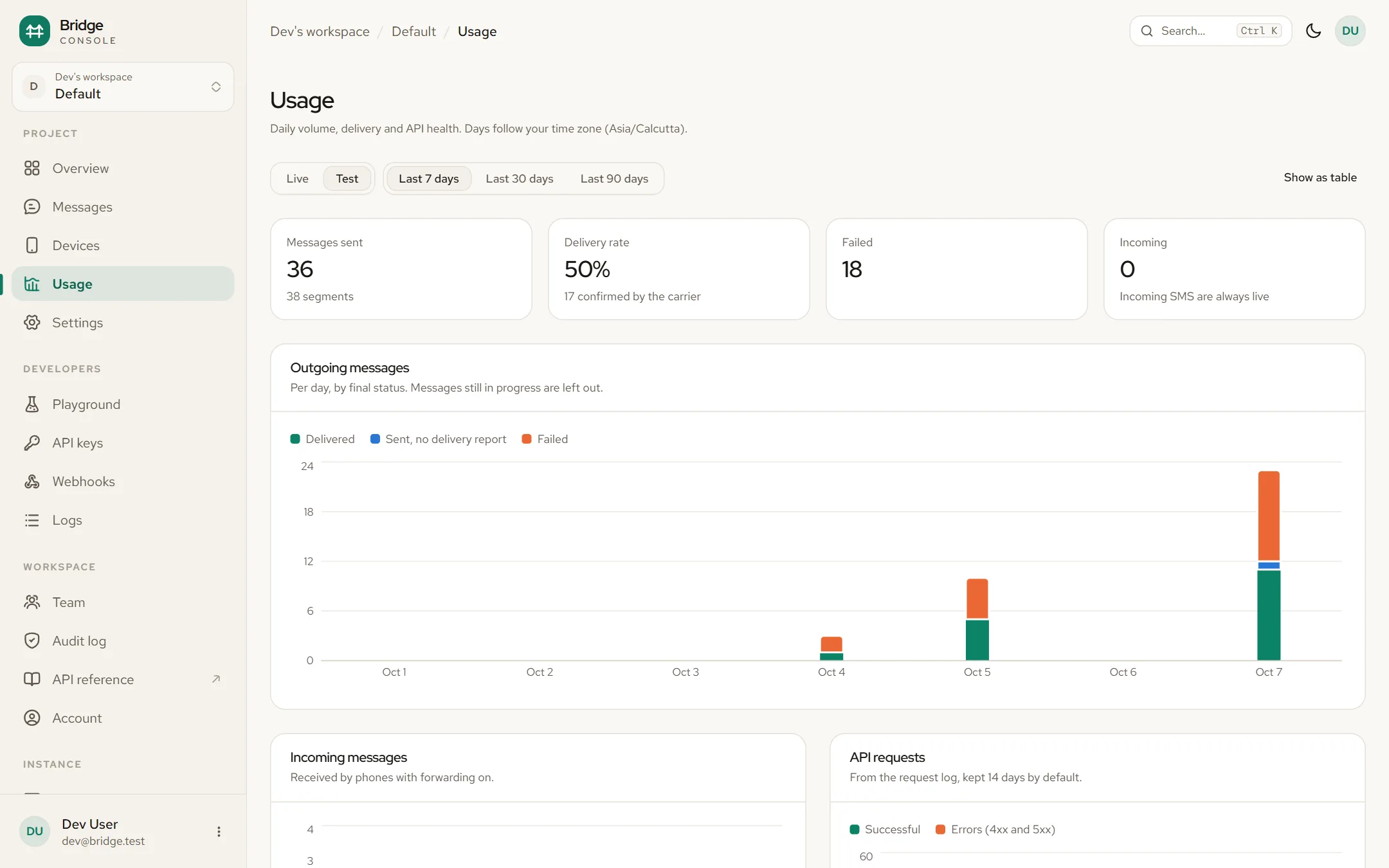
Task: Go to Default breadcrumb link
Action: click(x=413, y=32)
